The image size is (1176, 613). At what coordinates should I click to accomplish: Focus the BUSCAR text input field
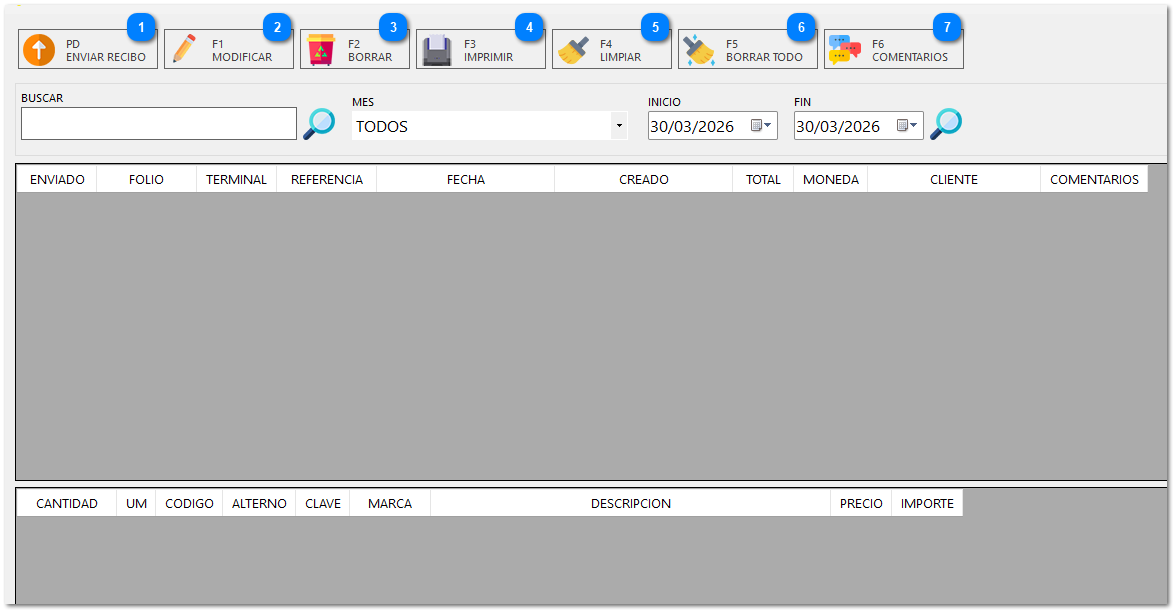pyautogui.click(x=159, y=124)
